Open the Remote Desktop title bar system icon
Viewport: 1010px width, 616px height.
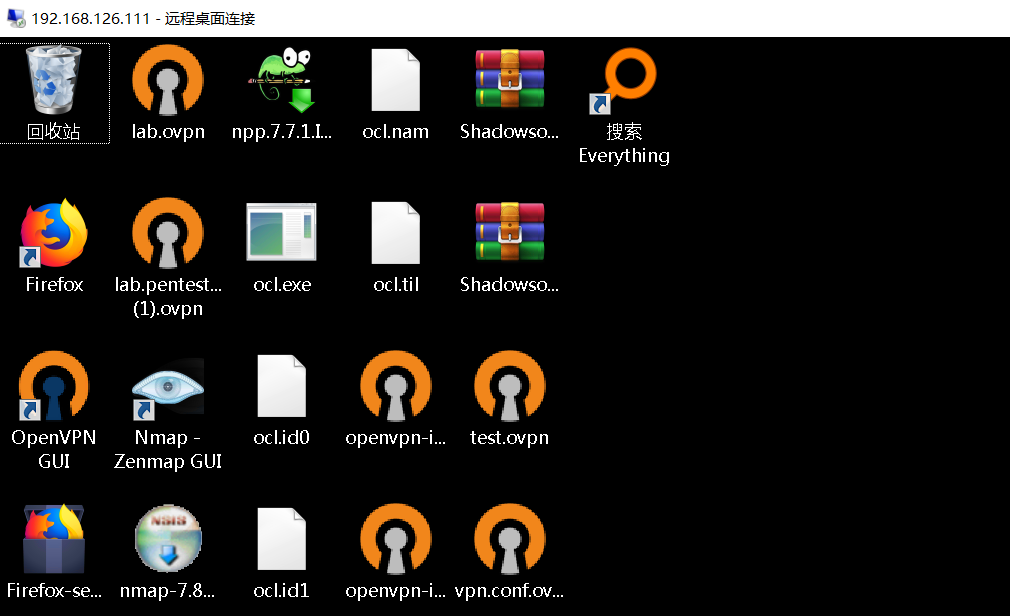click(x=16, y=18)
